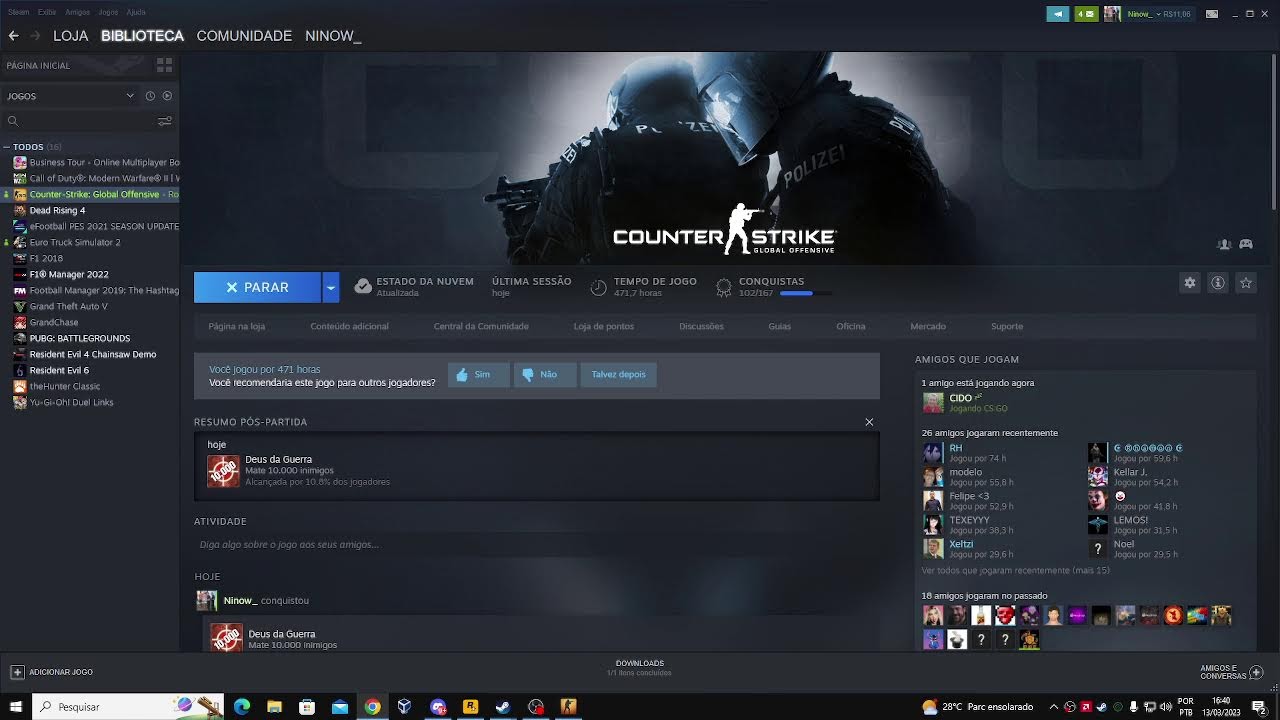Open game info icon beside gear
1280x720 pixels.
coord(1218,283)
